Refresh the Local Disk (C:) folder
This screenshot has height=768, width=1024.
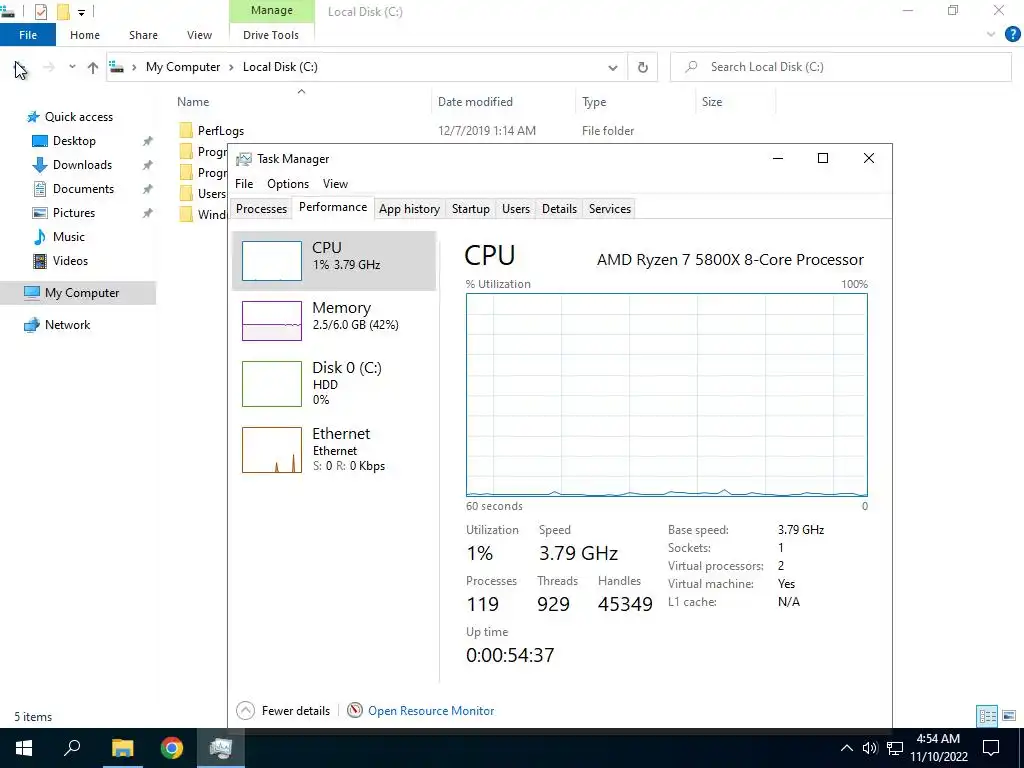pos(643,67)
